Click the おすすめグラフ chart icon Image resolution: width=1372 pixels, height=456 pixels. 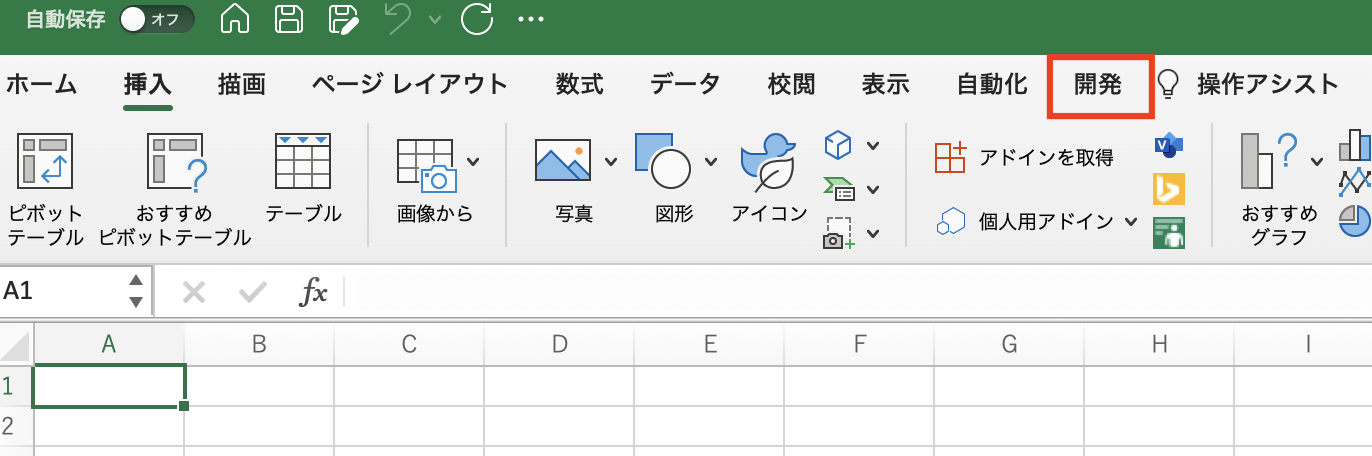coord(1269,160)
